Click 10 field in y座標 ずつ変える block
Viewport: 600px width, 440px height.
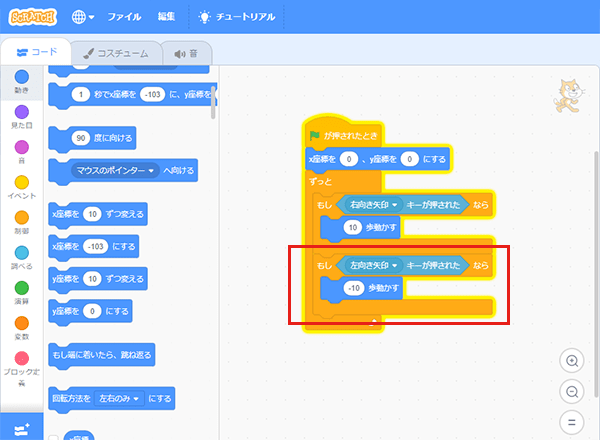click(x=92, y=279)
